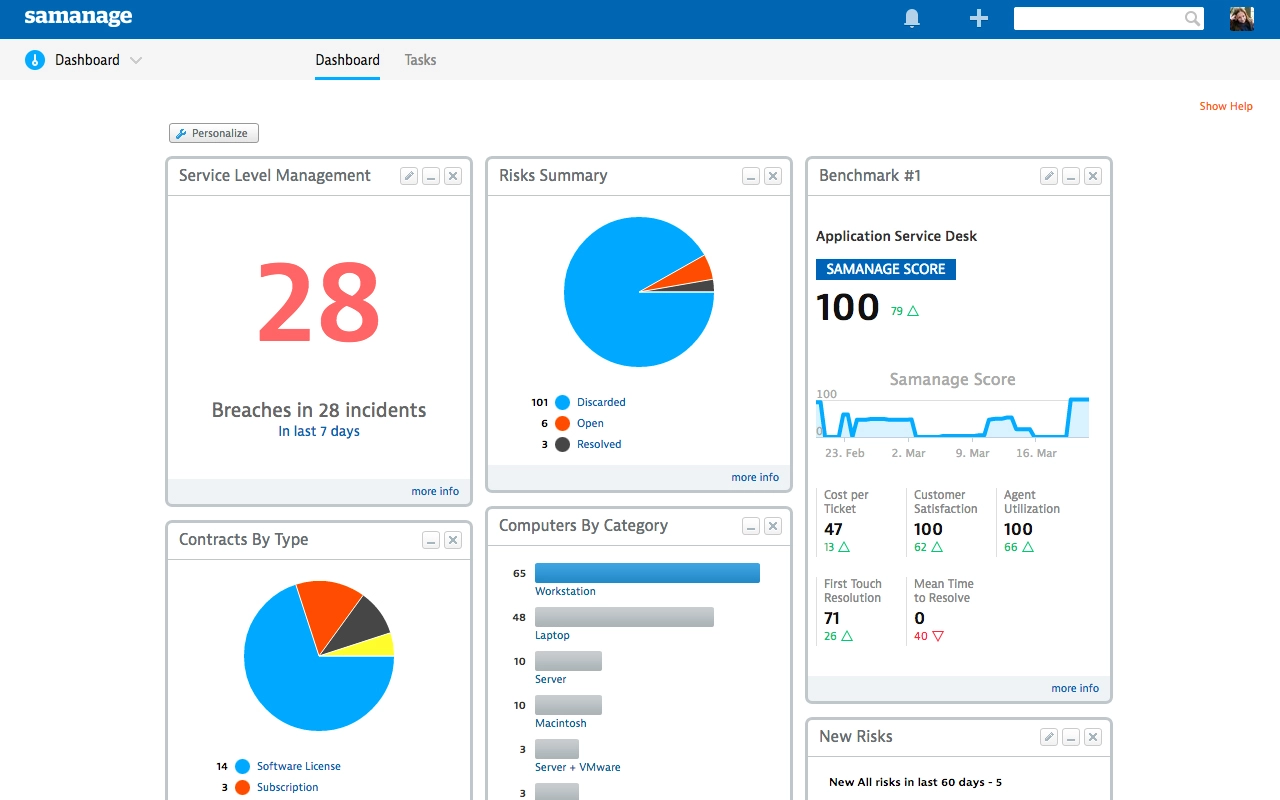Minimize the Benchmark #1 widget
Image resolution: width=1280 pixels, height=800 pixels.
tap(1071, 176)
